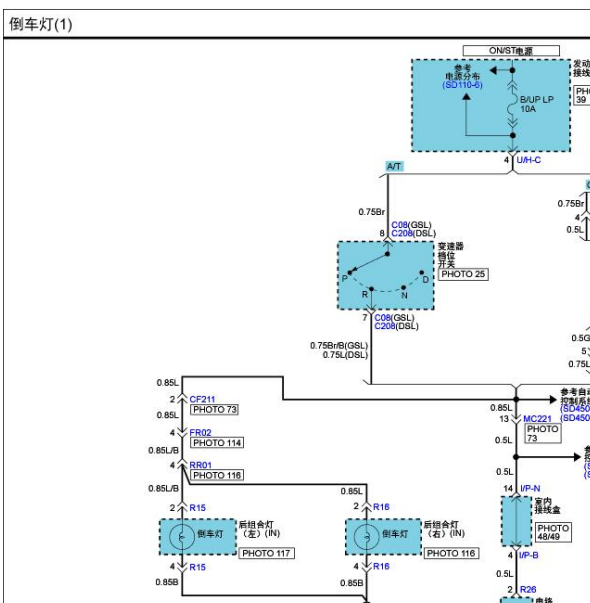Screen dimensions: 590x603
Task: Click the N position on shift switch
Action: [404, 295]
